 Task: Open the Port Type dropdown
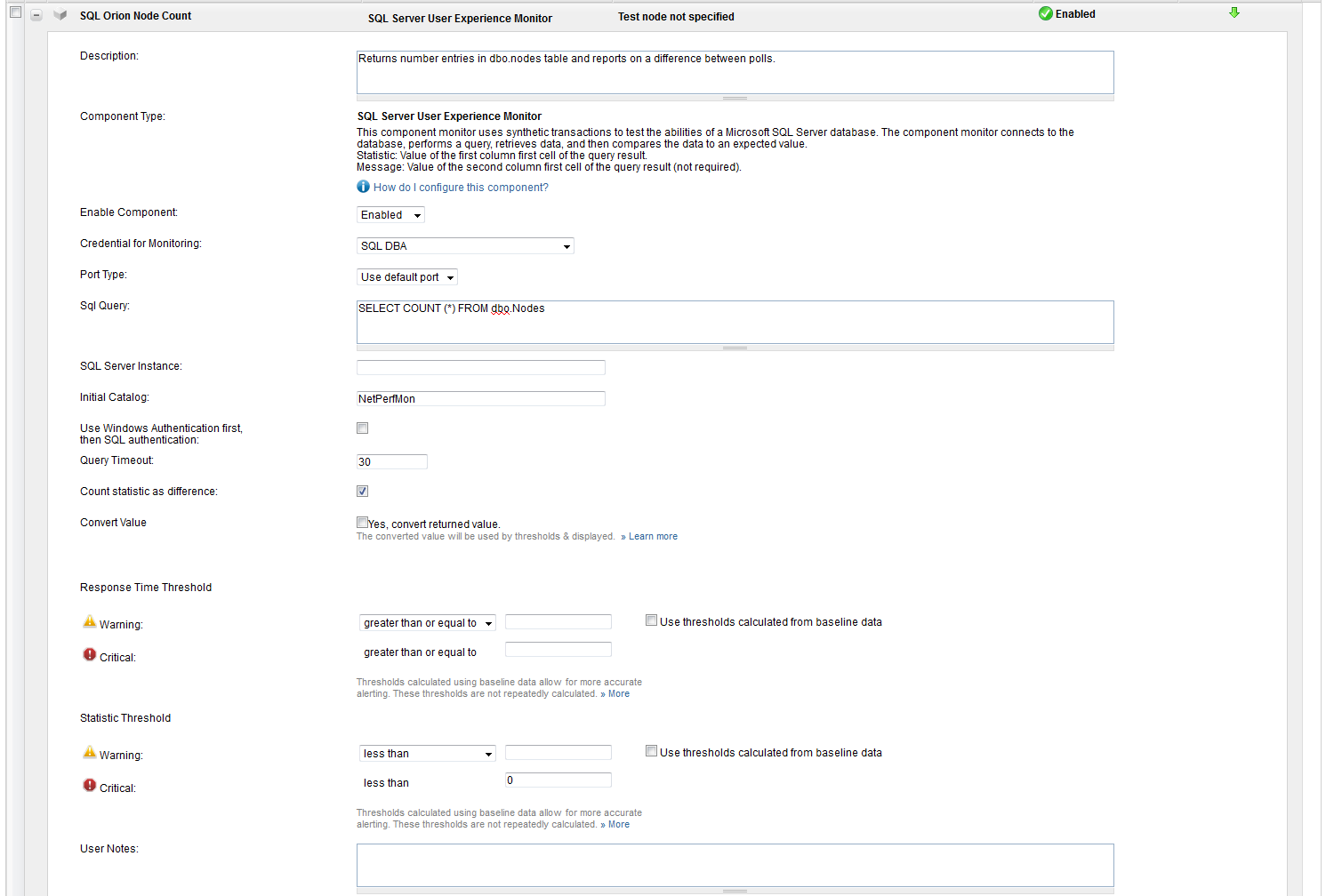pyautogui.click(x=407, y=277)
